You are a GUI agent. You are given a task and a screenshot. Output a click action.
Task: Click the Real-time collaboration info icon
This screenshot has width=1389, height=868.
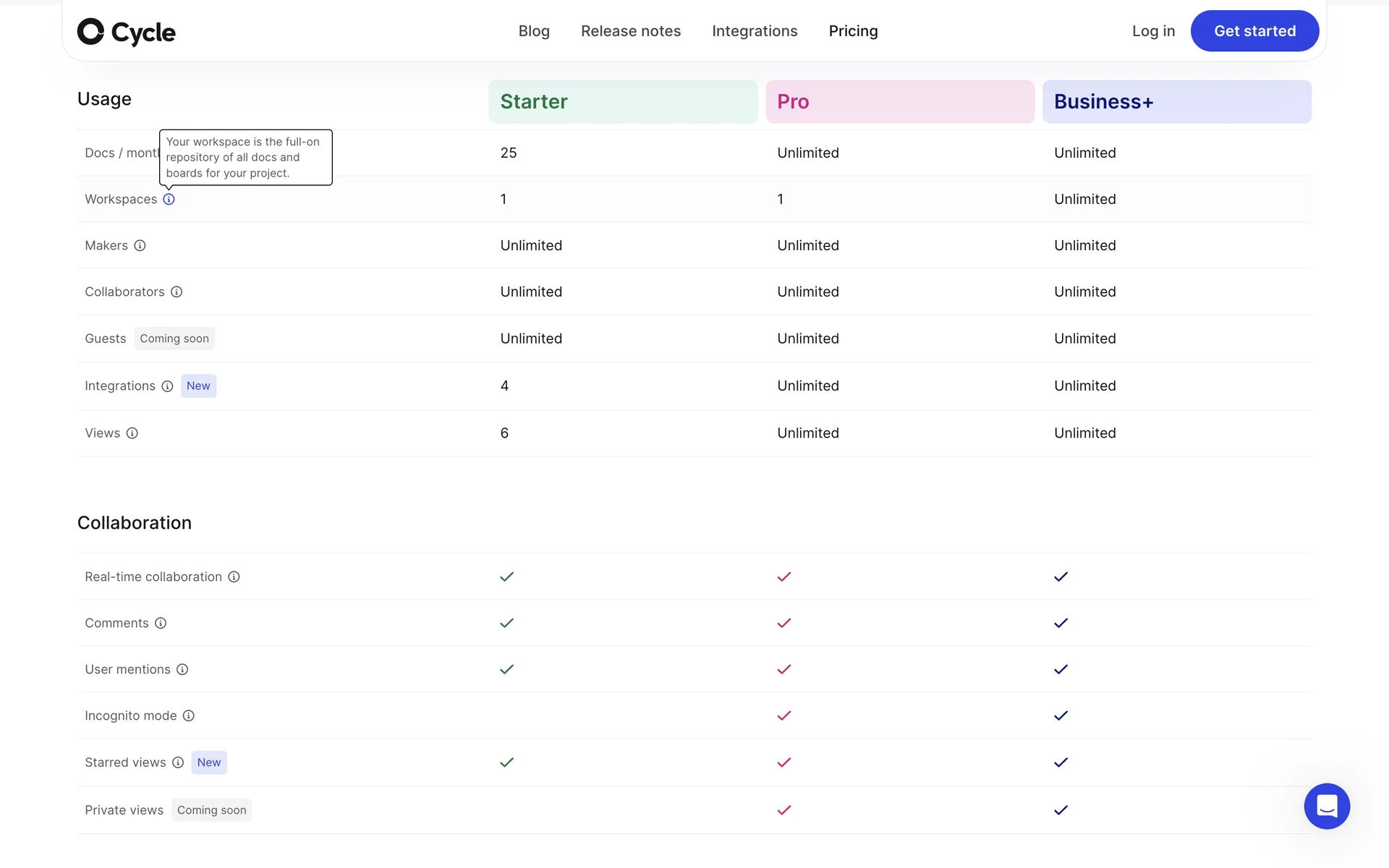[234, 576]
